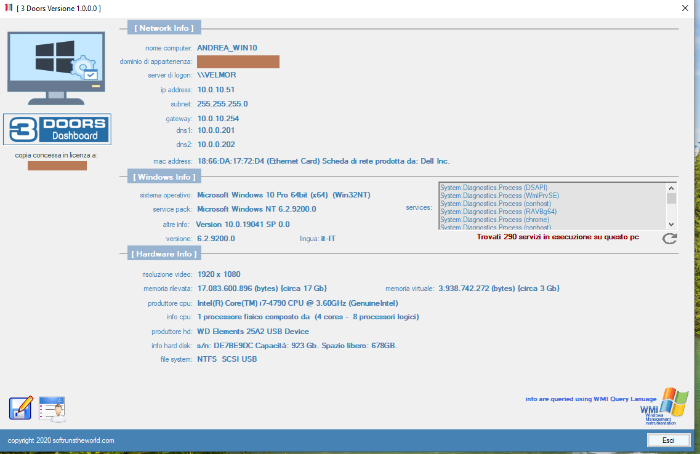
Task: Select the Process (DSAPI) service entry
Action: [494, 187]
